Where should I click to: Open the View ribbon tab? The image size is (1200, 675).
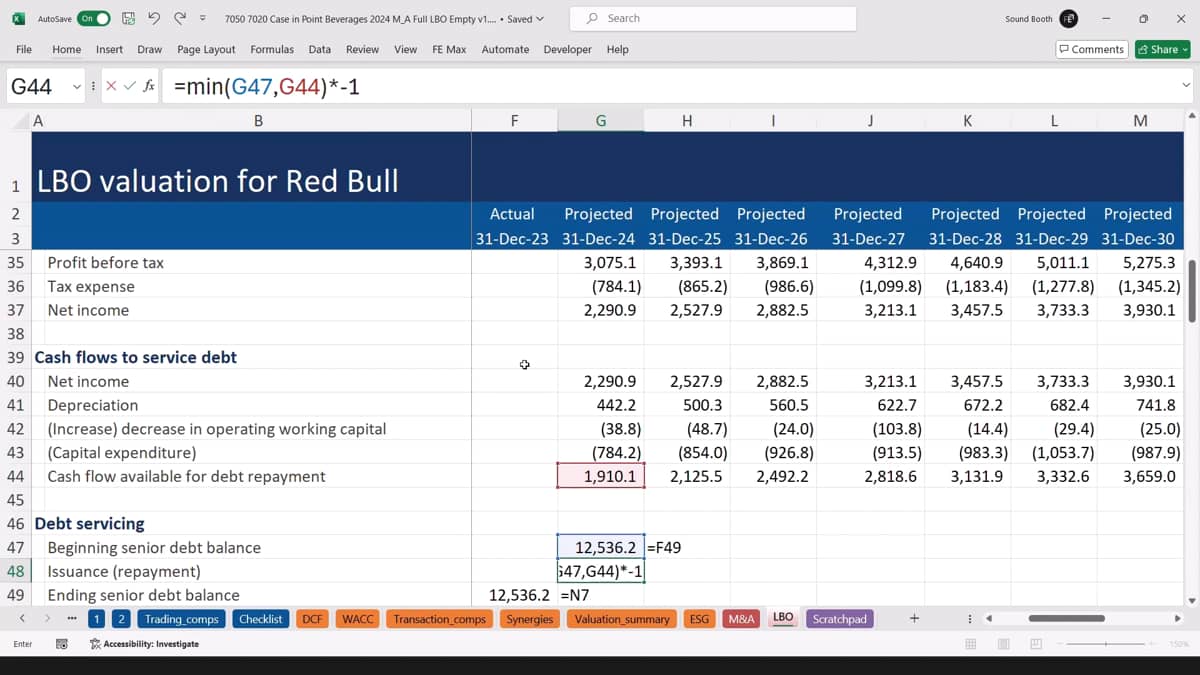tap(405, 49)
